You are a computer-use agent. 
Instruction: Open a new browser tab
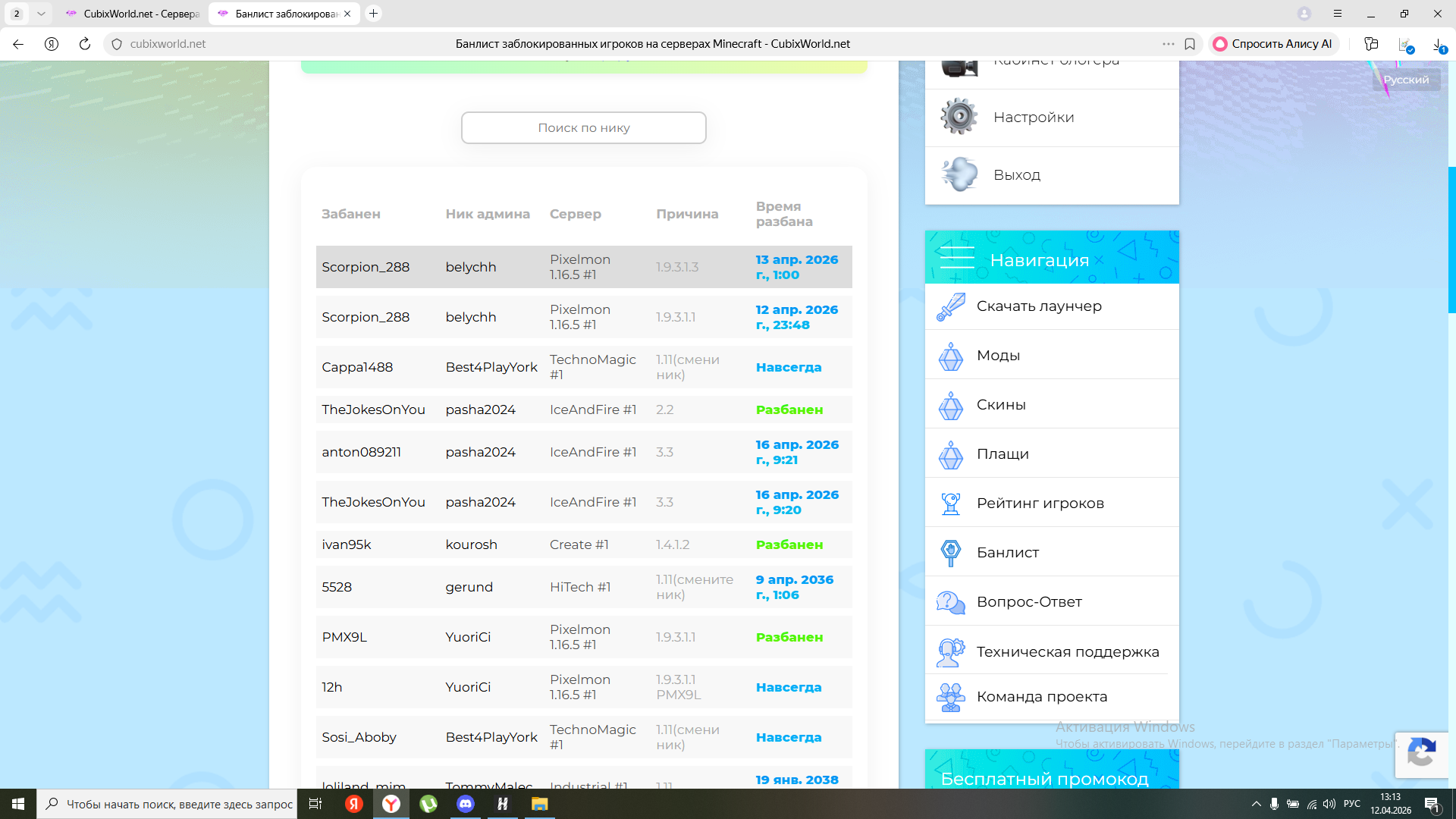[x=373, y=14]
